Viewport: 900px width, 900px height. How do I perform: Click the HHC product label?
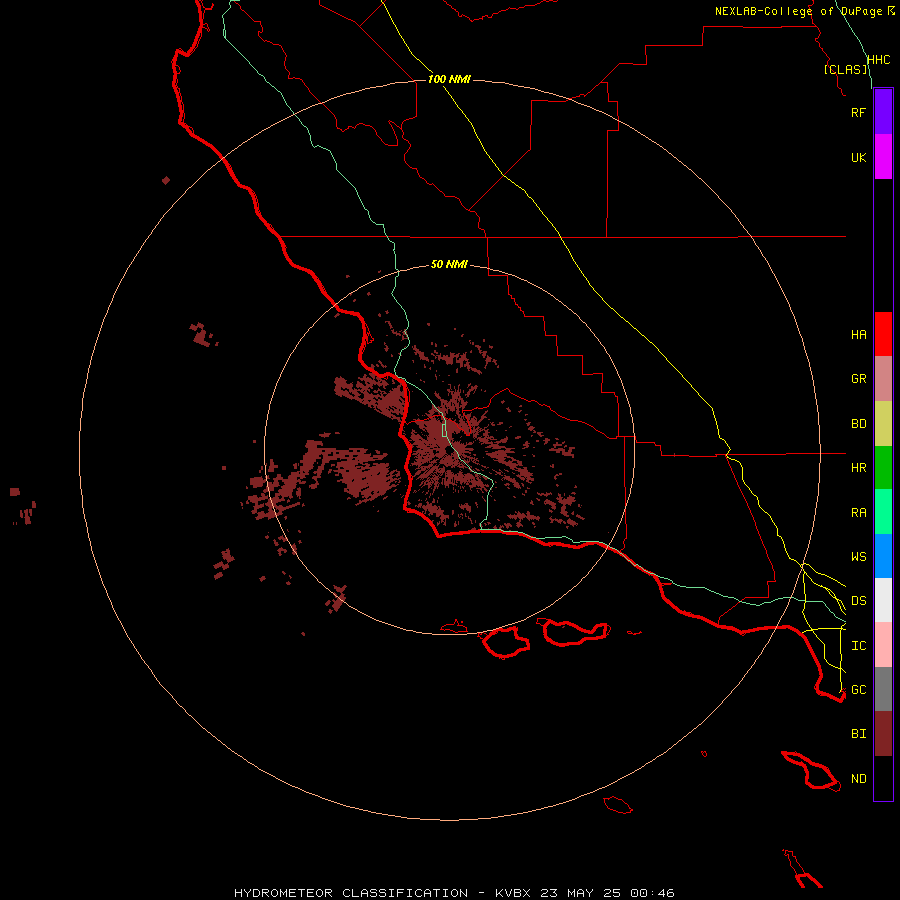point(879,60)
